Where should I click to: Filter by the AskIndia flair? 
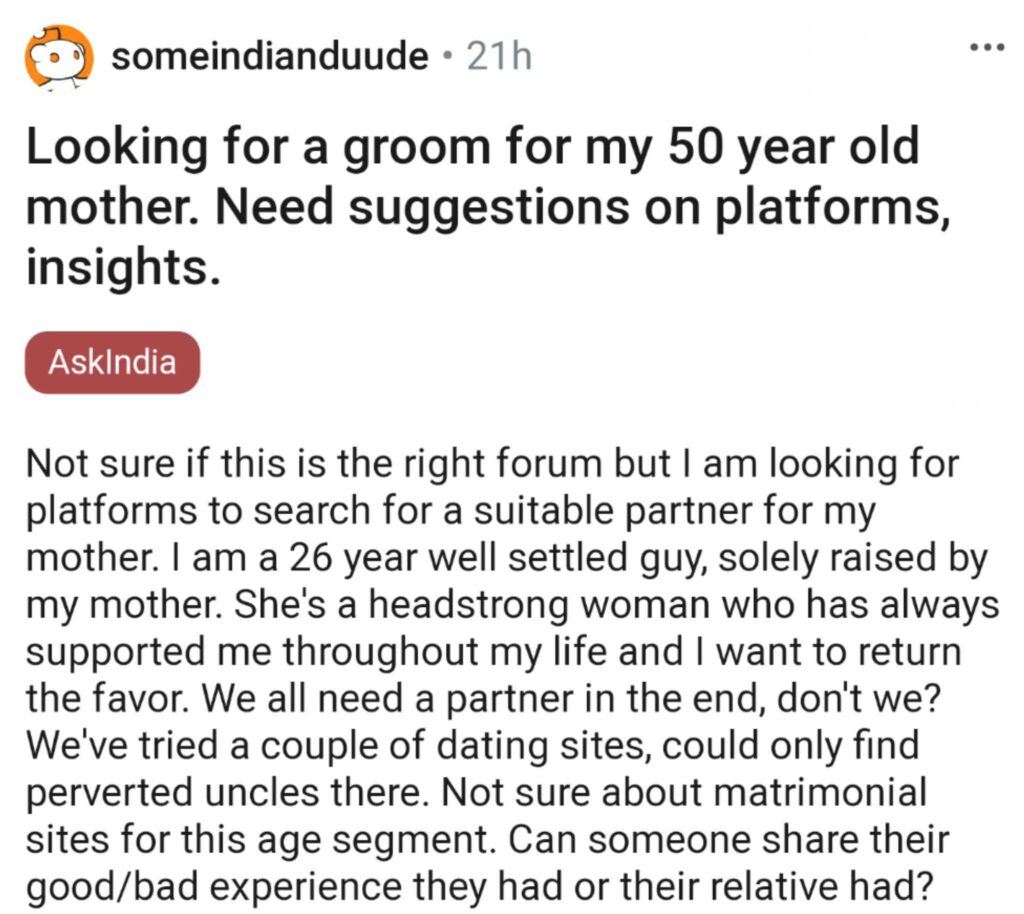pos(112,362)
